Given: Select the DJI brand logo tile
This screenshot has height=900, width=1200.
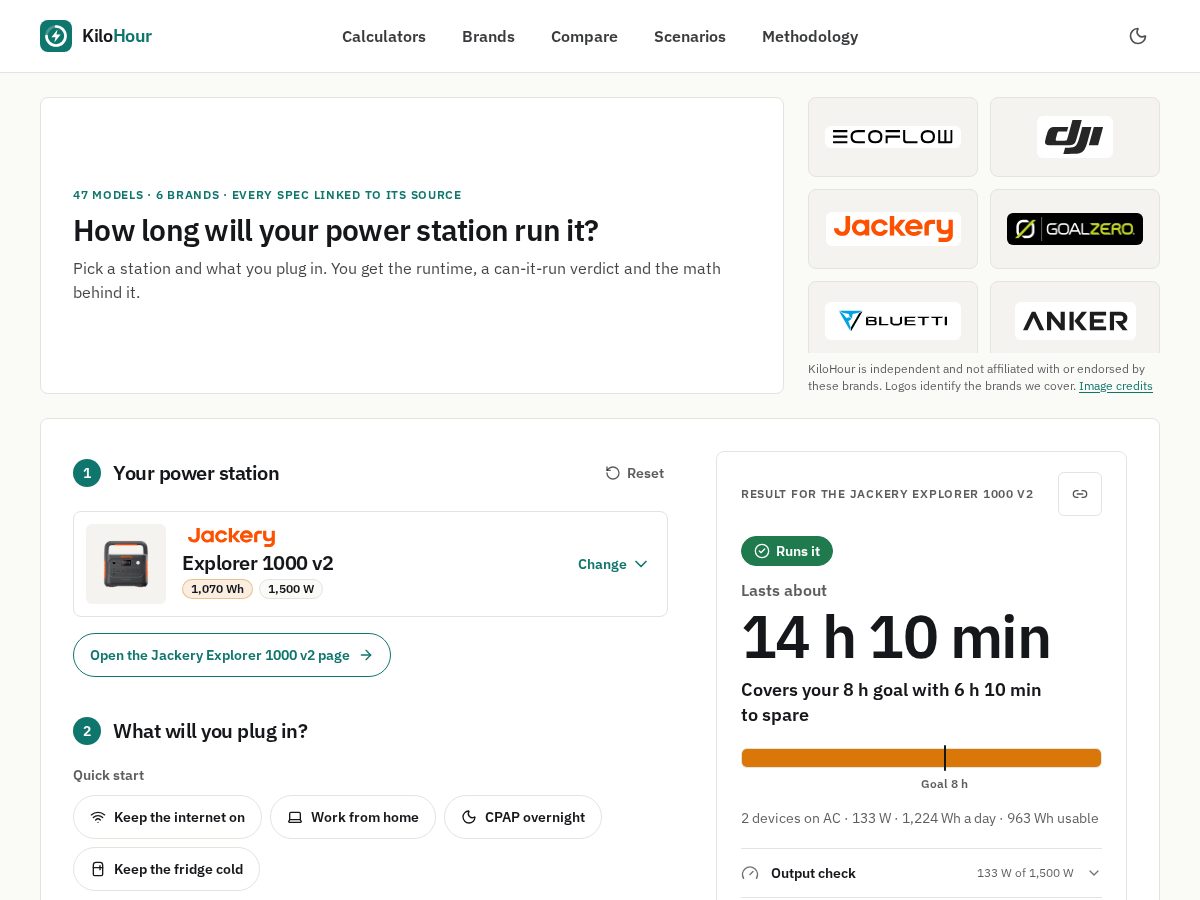Looking at the screenshot, I should 1075,137.
